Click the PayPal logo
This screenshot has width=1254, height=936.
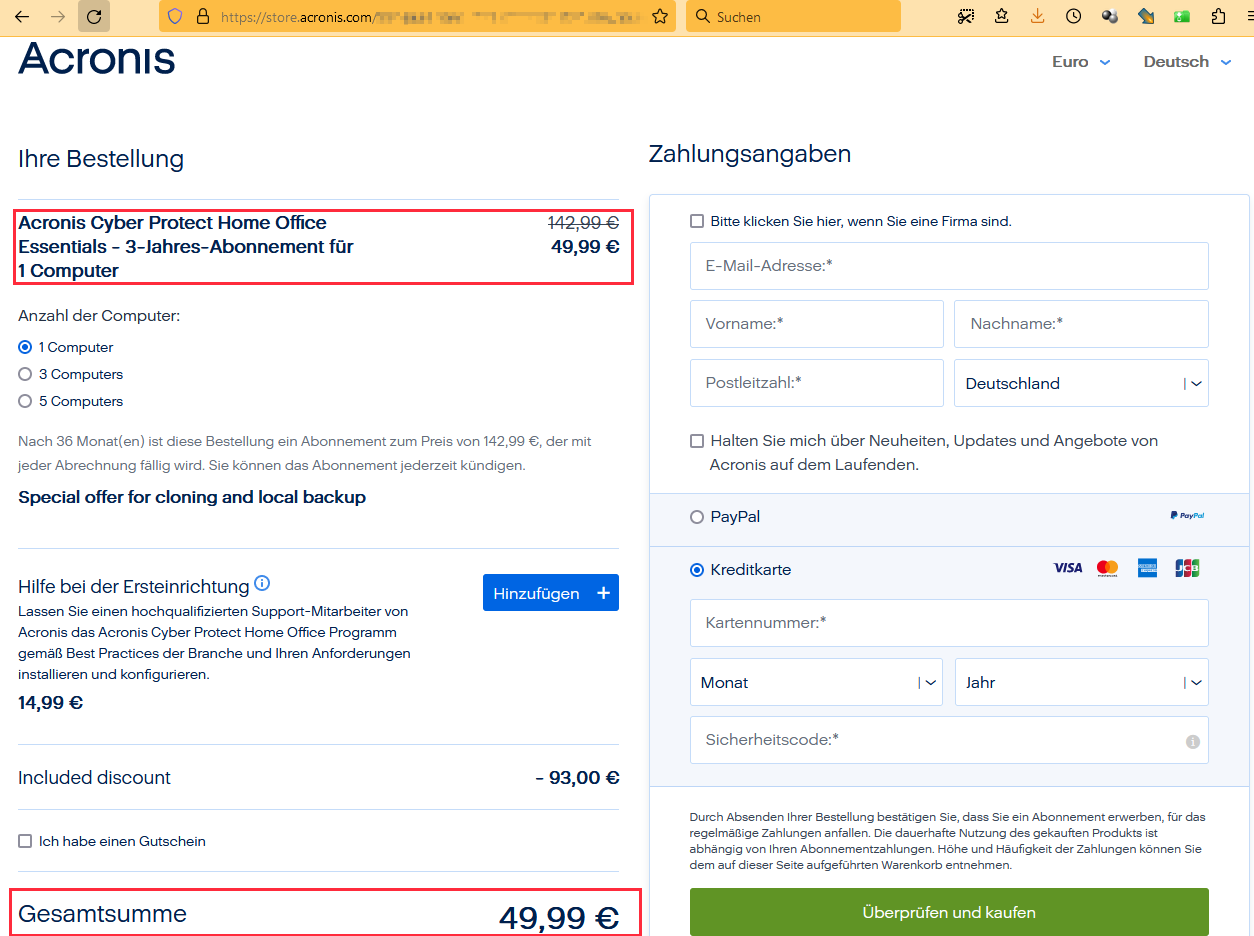click(1187, 516)
